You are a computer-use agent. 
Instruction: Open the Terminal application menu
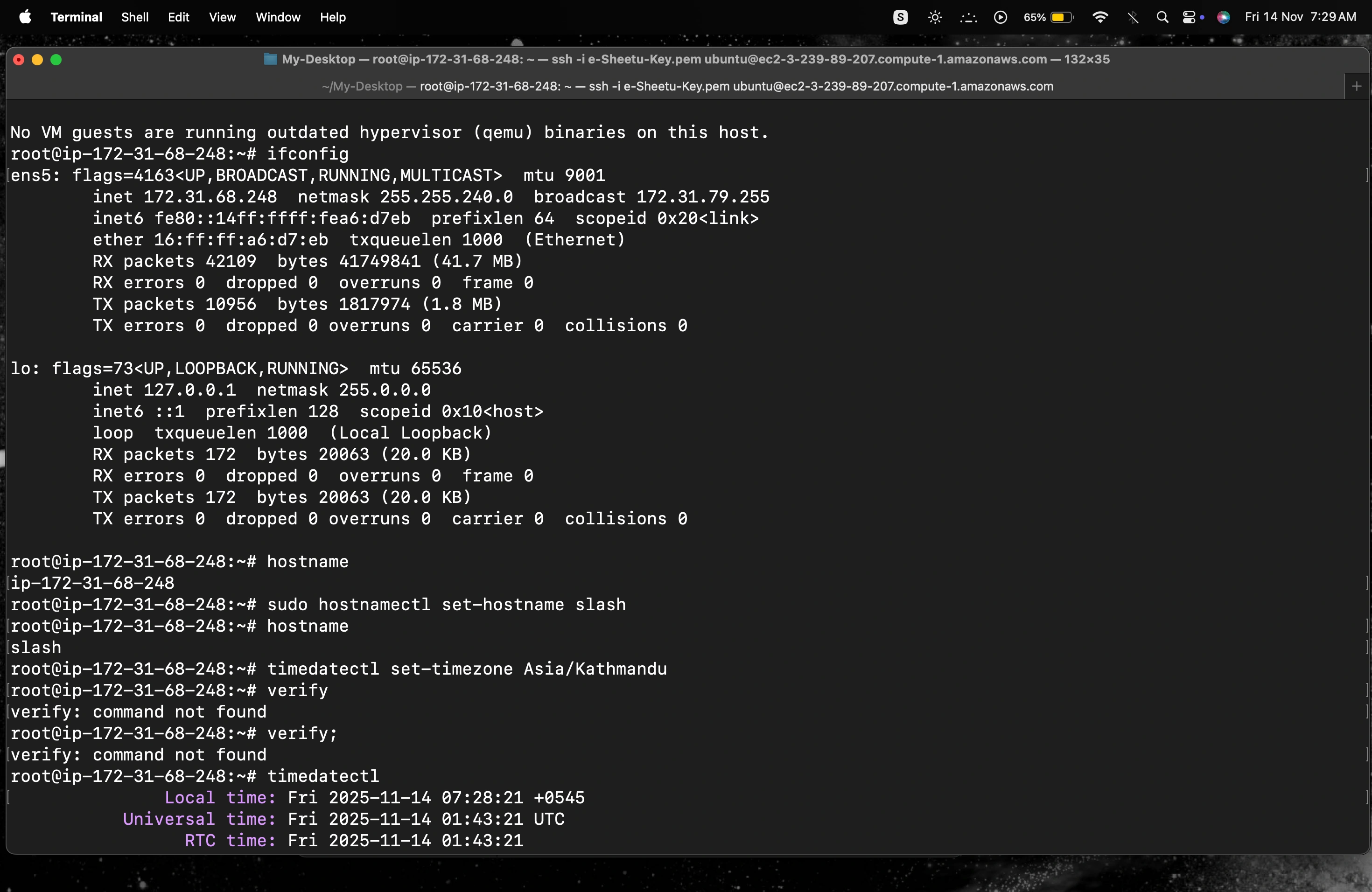tap(76, 17)
